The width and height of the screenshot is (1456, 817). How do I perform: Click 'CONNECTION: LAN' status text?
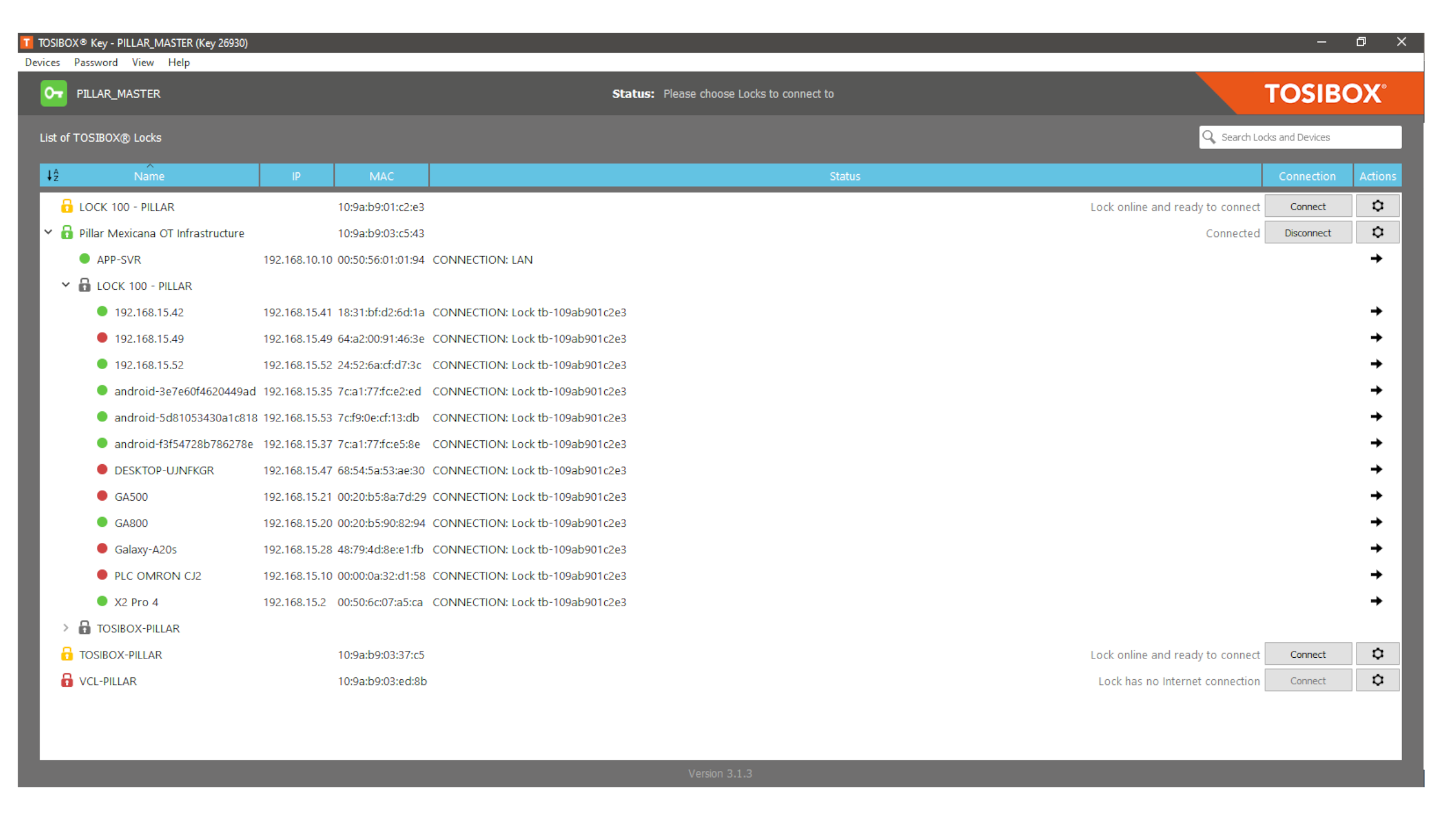click(x=483, y=259)
